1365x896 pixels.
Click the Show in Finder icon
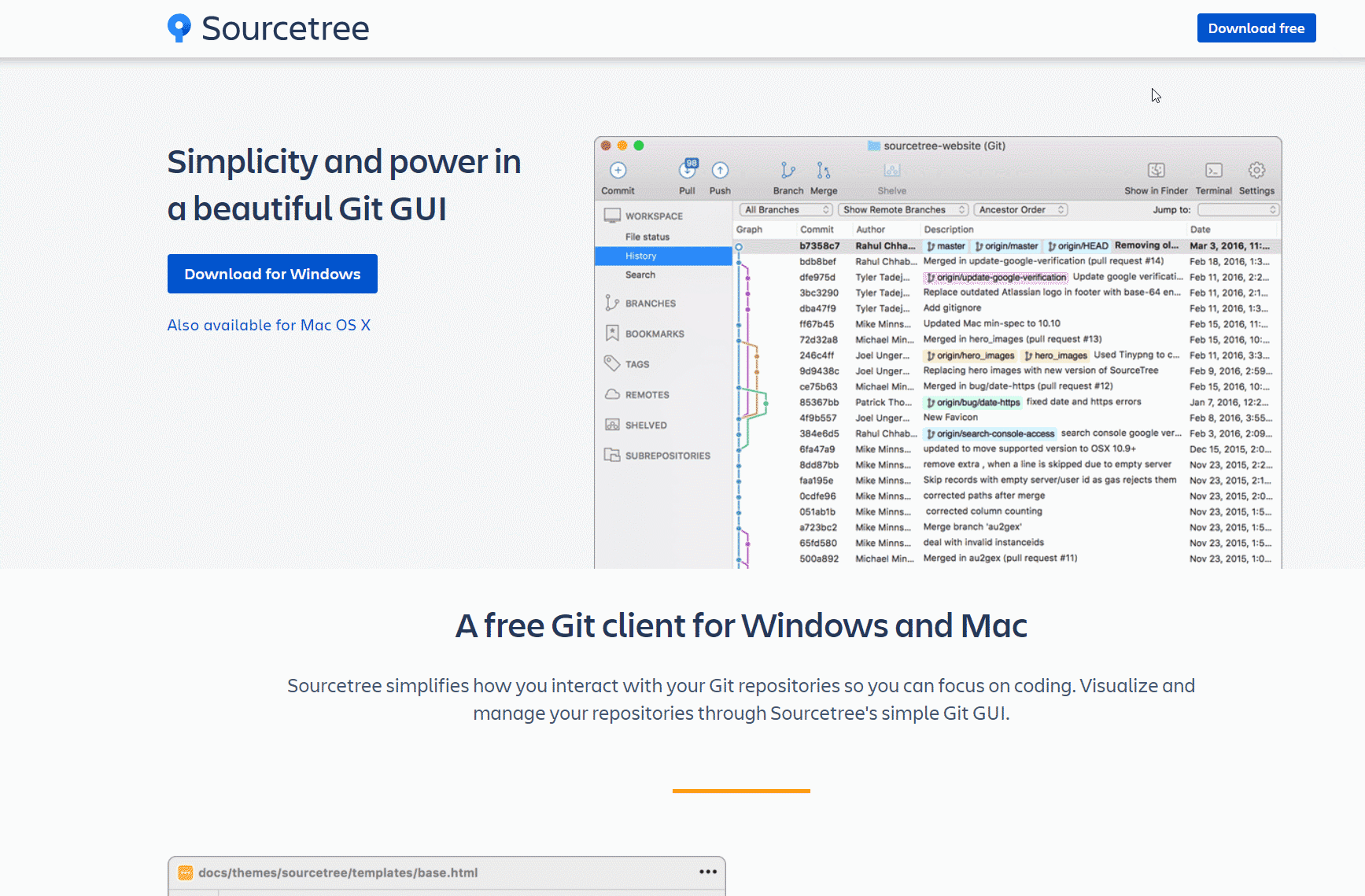[x=1156, y=170]
